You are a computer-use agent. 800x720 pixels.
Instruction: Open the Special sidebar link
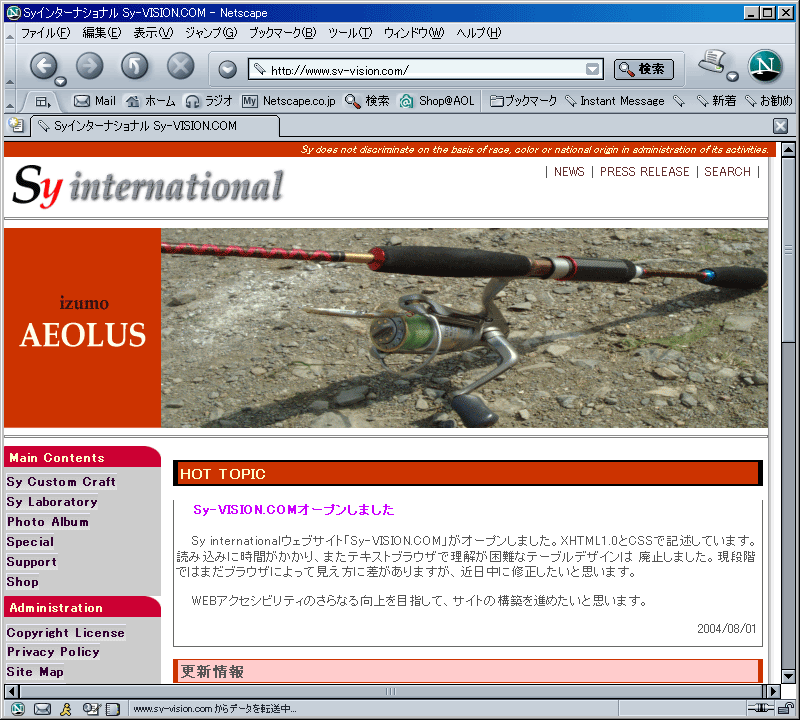point(30,542)
